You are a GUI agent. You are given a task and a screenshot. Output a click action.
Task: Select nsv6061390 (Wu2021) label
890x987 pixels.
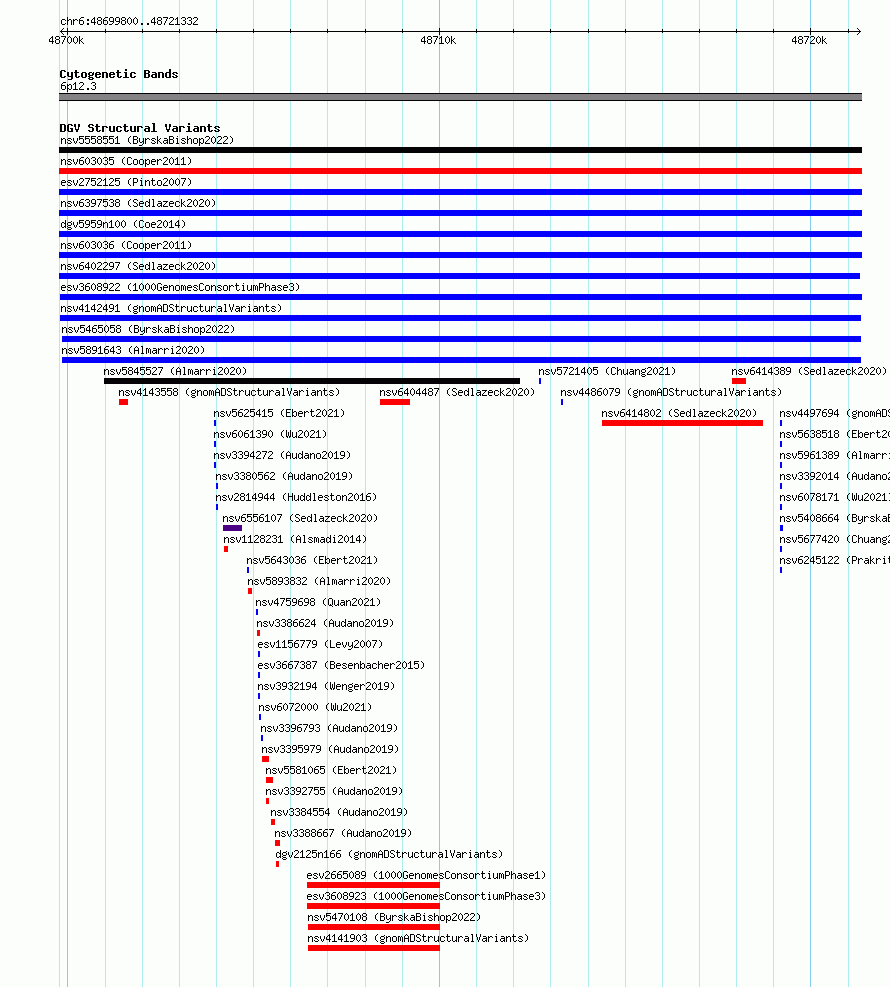pos(270,434)
